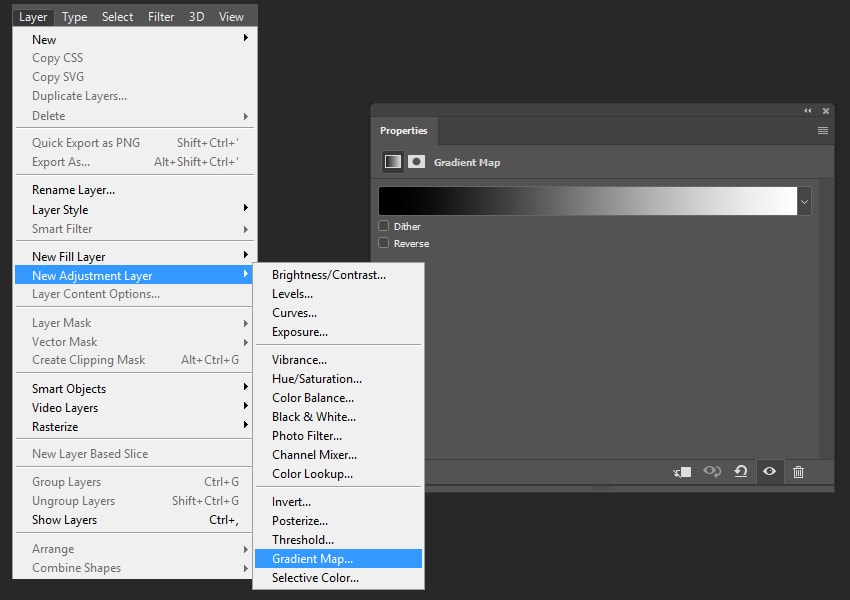The image size is (850, 600).
Task: Click the view previous state icon
Action: (x=712, y=472)
